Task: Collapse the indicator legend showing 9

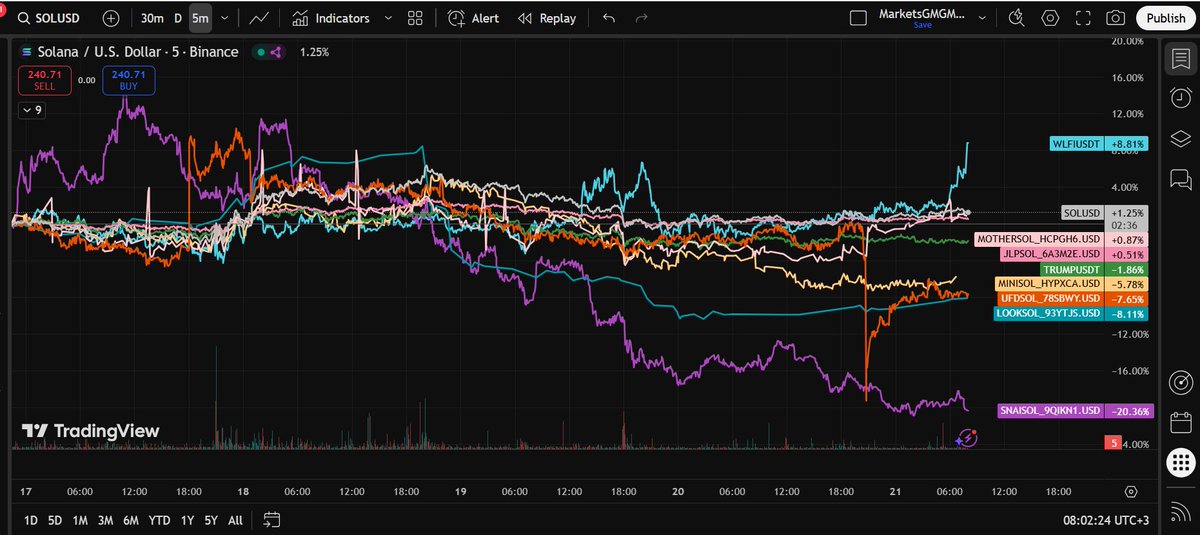Action: click(x=32, y=111)
